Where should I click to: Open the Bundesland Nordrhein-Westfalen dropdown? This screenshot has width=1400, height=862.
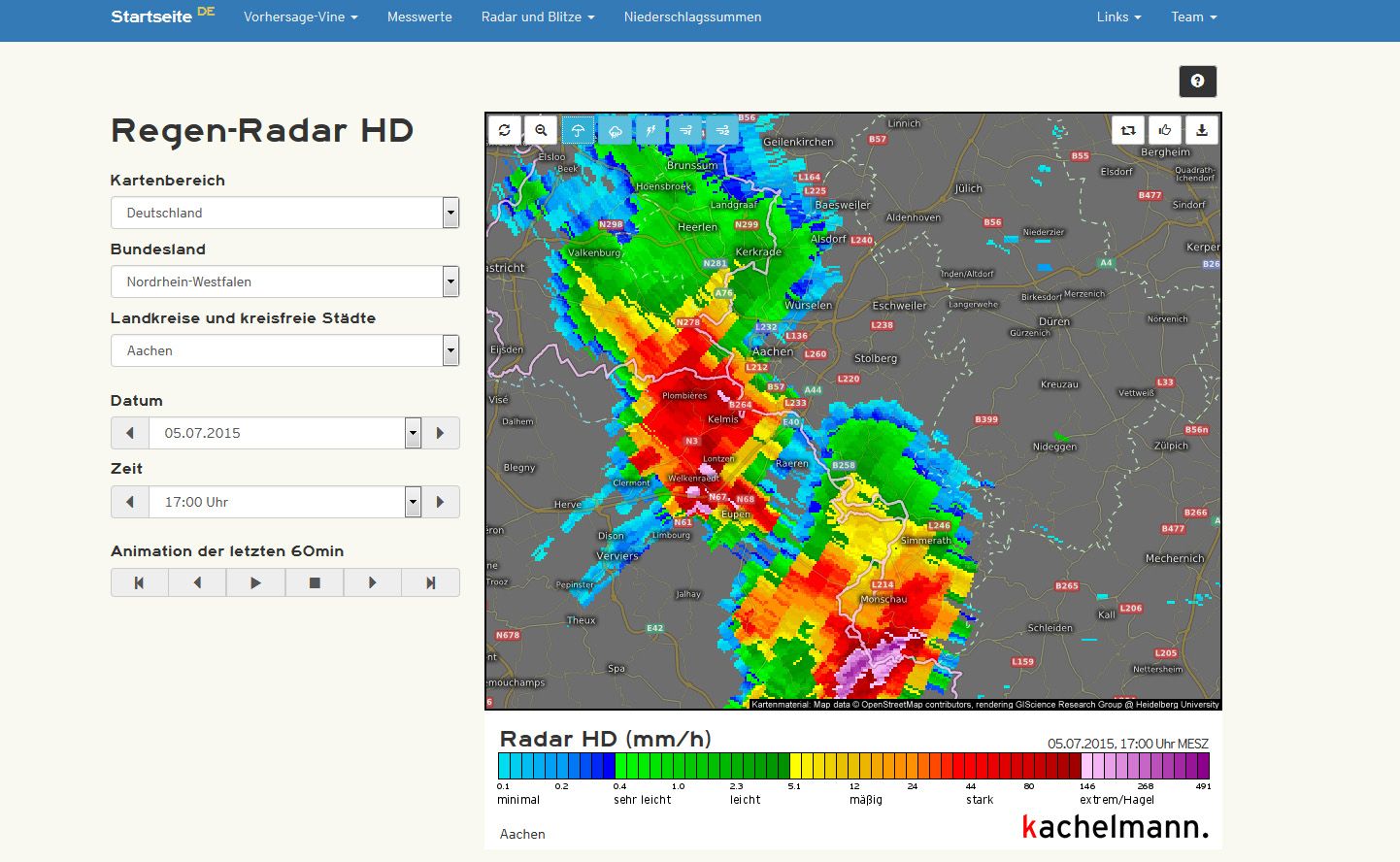click(284, 282)
